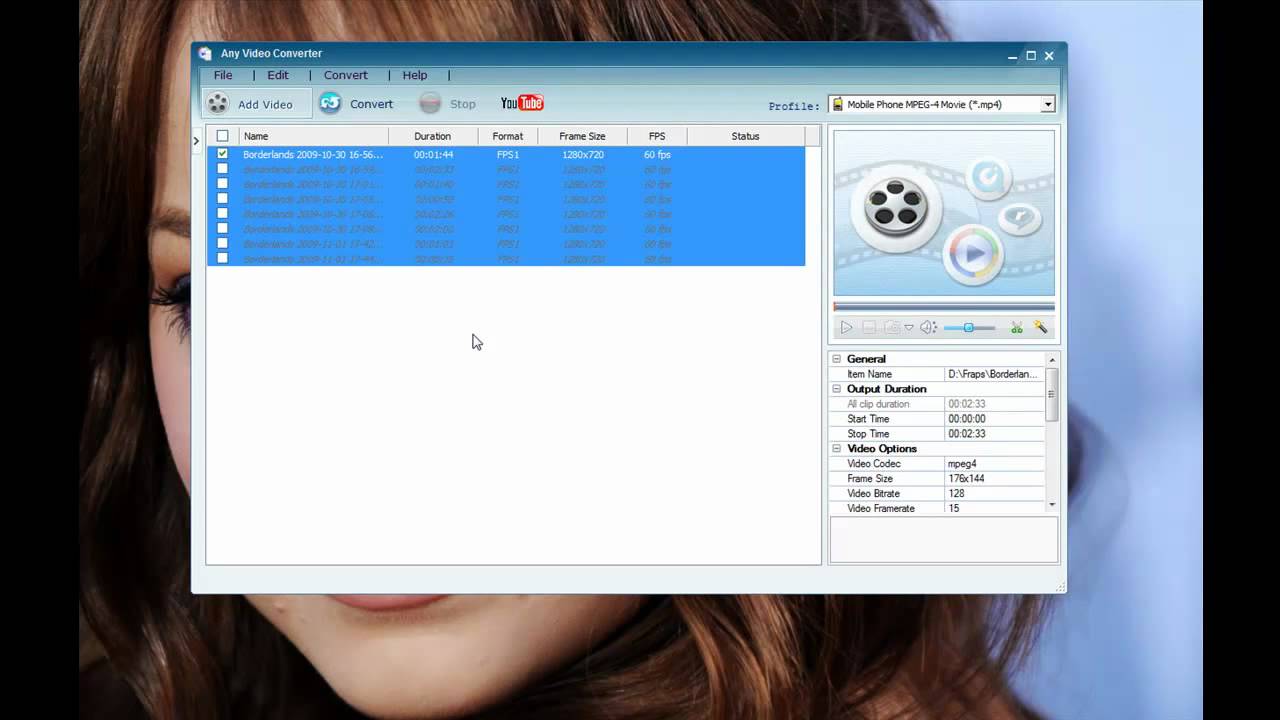Click the Add Video film reel button
Viewport: 1280px width, 720px height.
pos(256,103)
